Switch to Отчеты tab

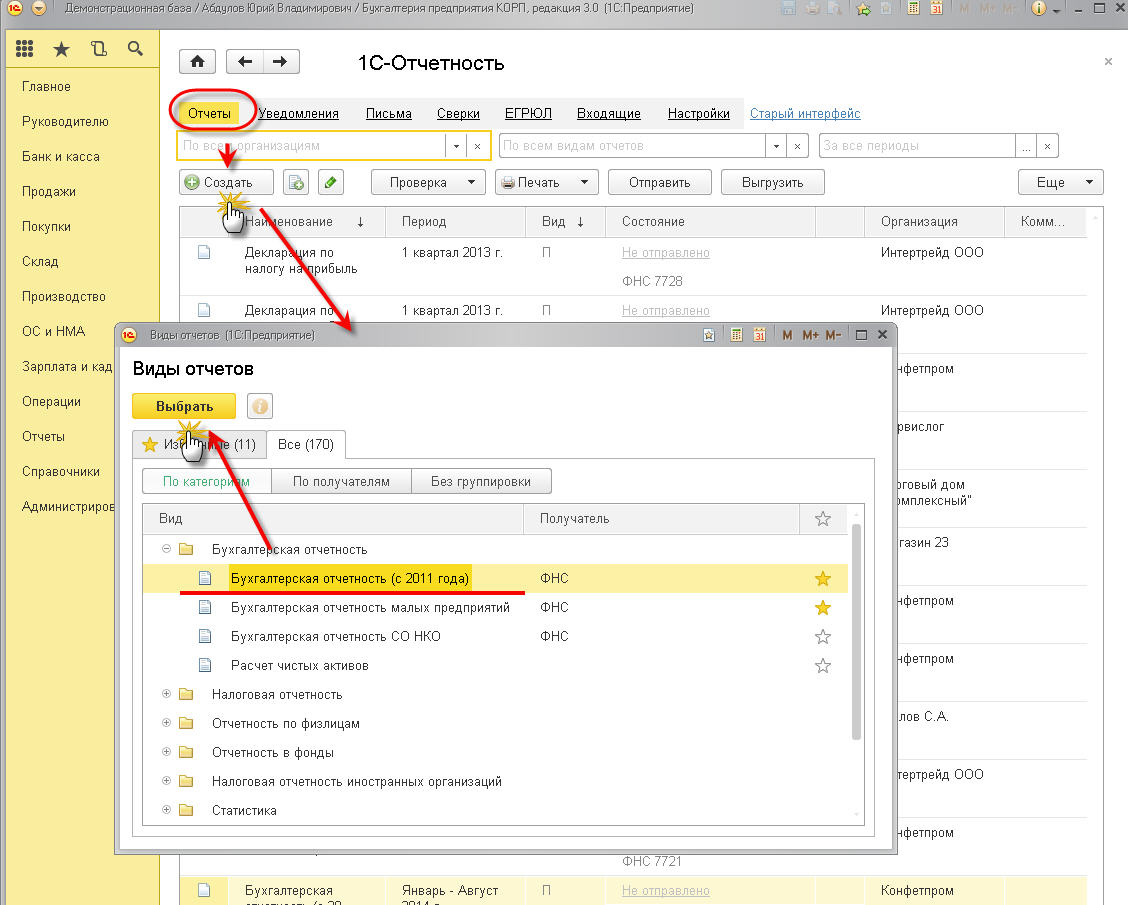point(209,113)
